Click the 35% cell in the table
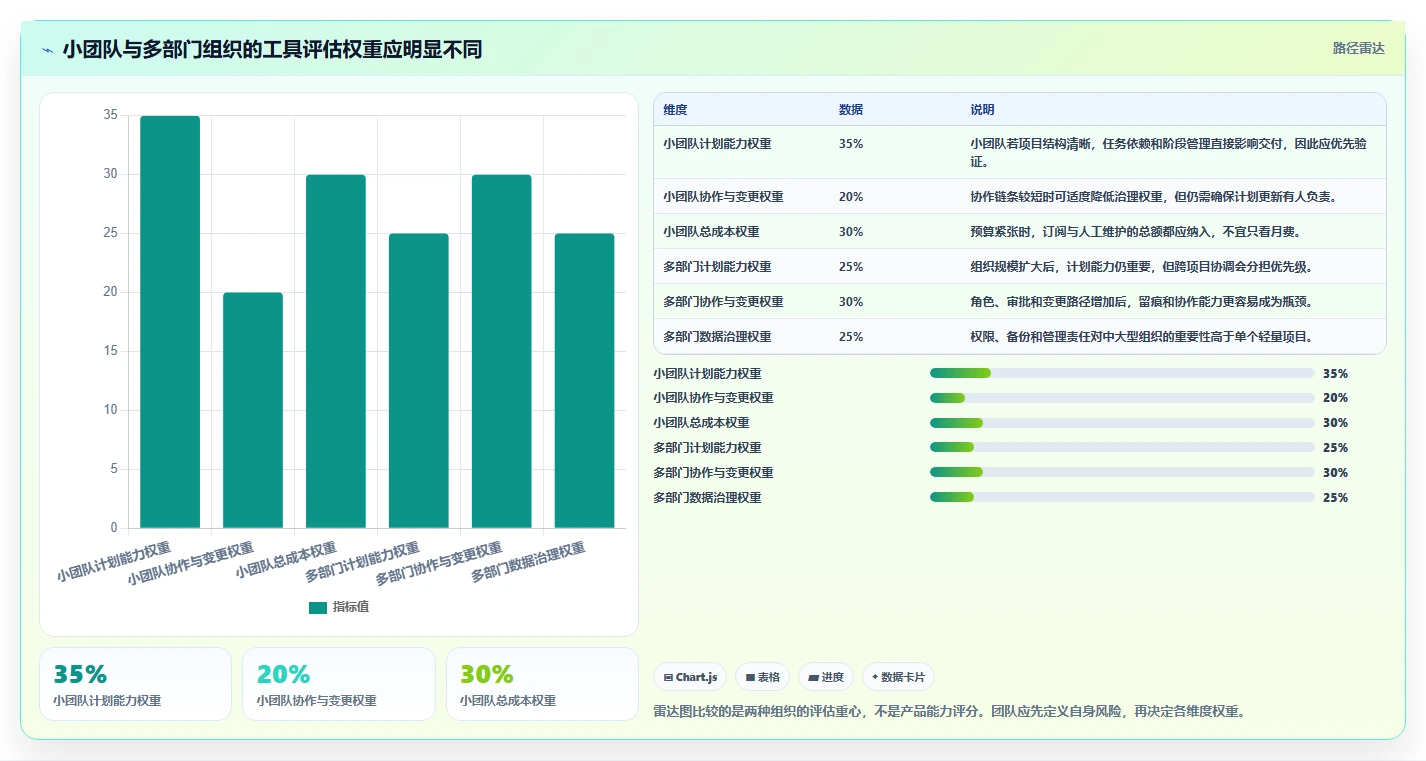 [x=851, y=144]
